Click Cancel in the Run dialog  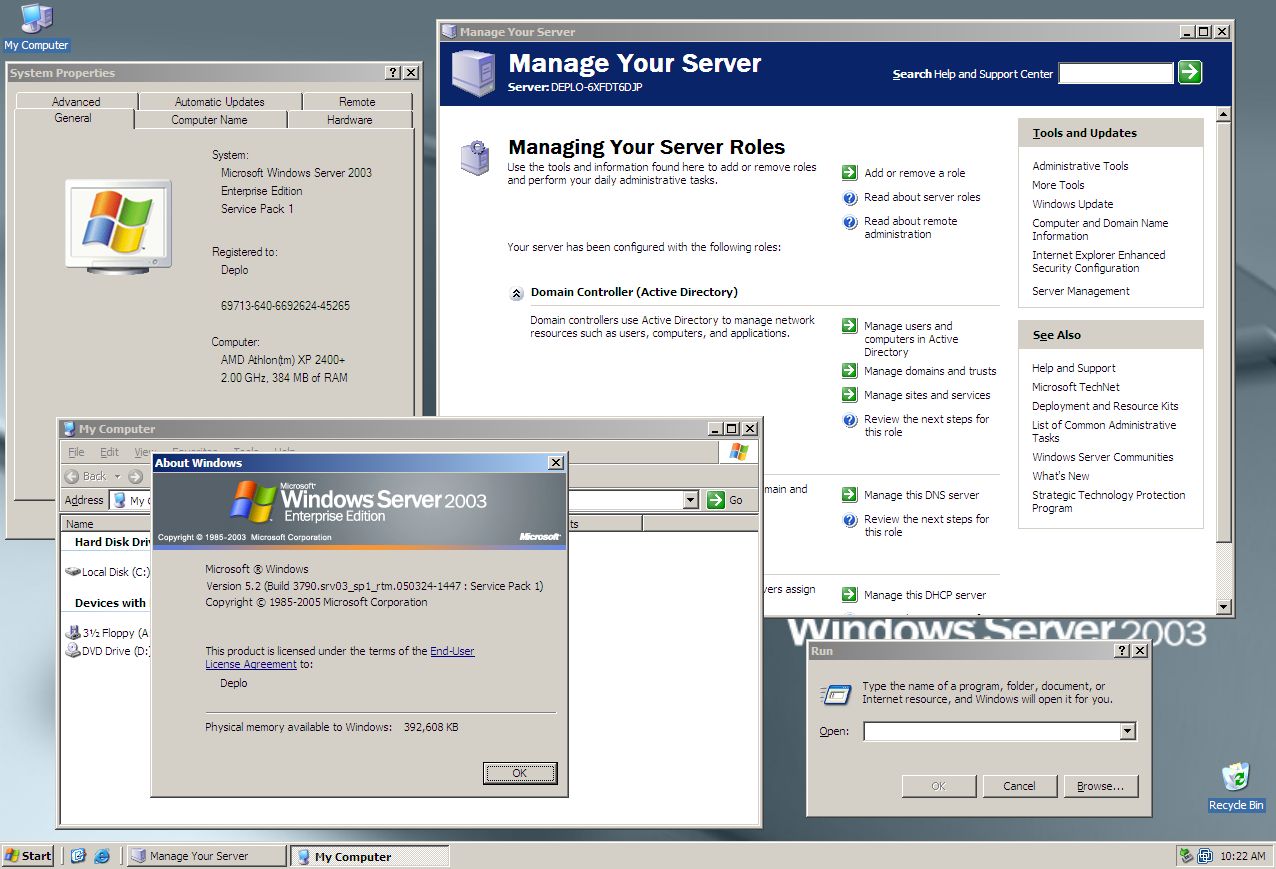click(x=1019, y=786)
